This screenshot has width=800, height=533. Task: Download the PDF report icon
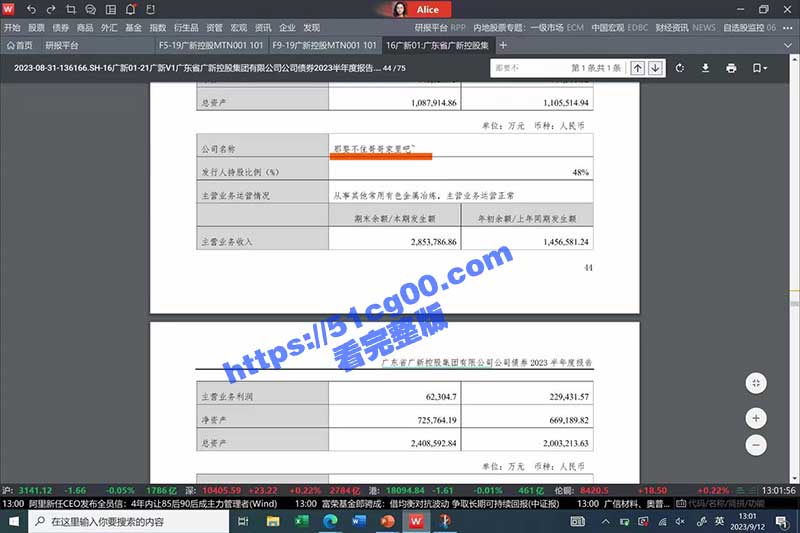[x=705, y=68]
